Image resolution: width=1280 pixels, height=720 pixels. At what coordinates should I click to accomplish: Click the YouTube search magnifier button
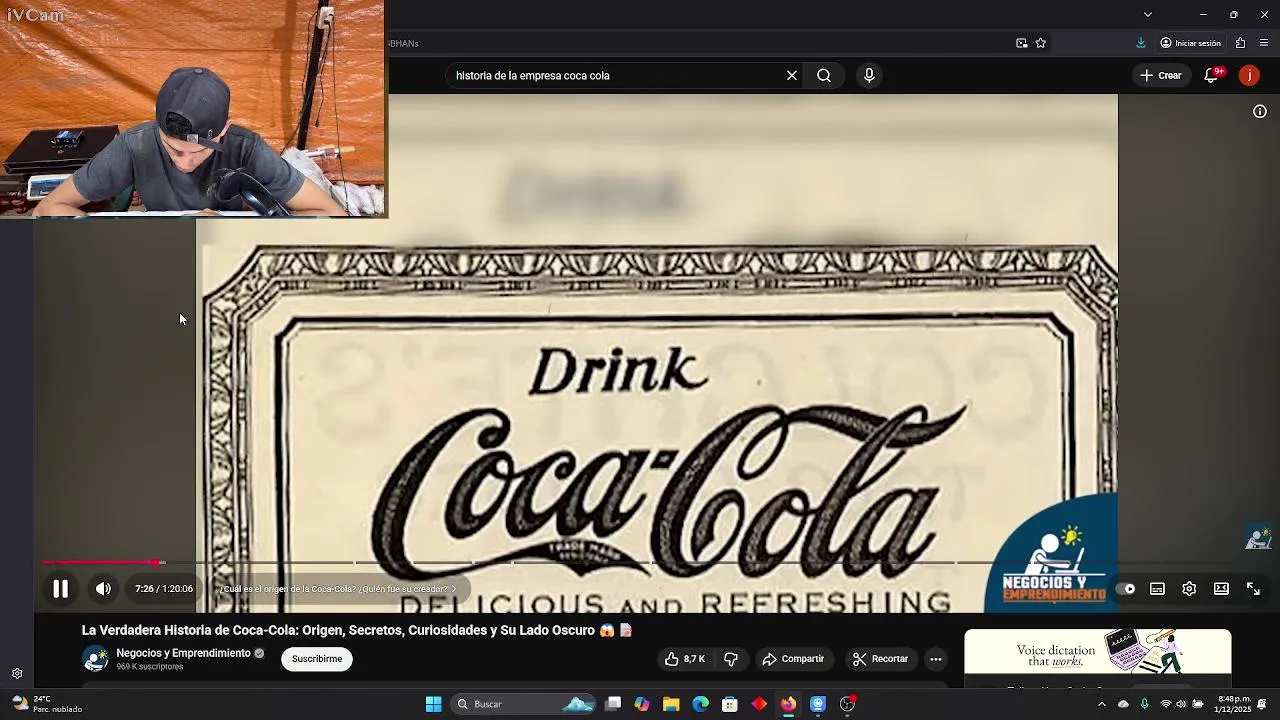824,75
